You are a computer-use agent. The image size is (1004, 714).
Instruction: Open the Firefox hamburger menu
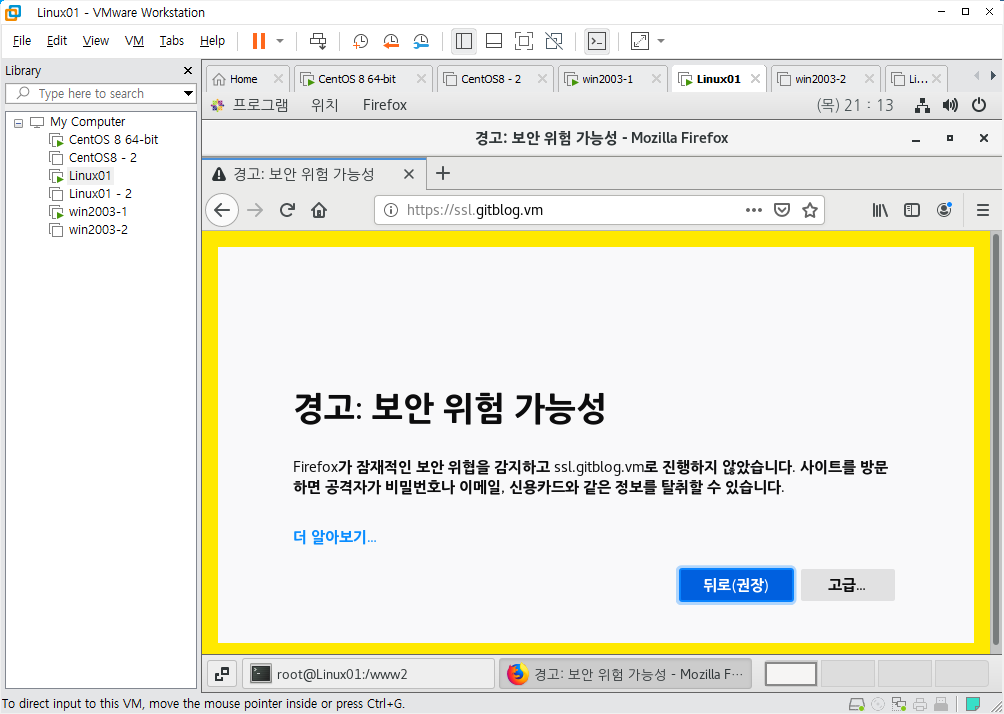[983, 210]
